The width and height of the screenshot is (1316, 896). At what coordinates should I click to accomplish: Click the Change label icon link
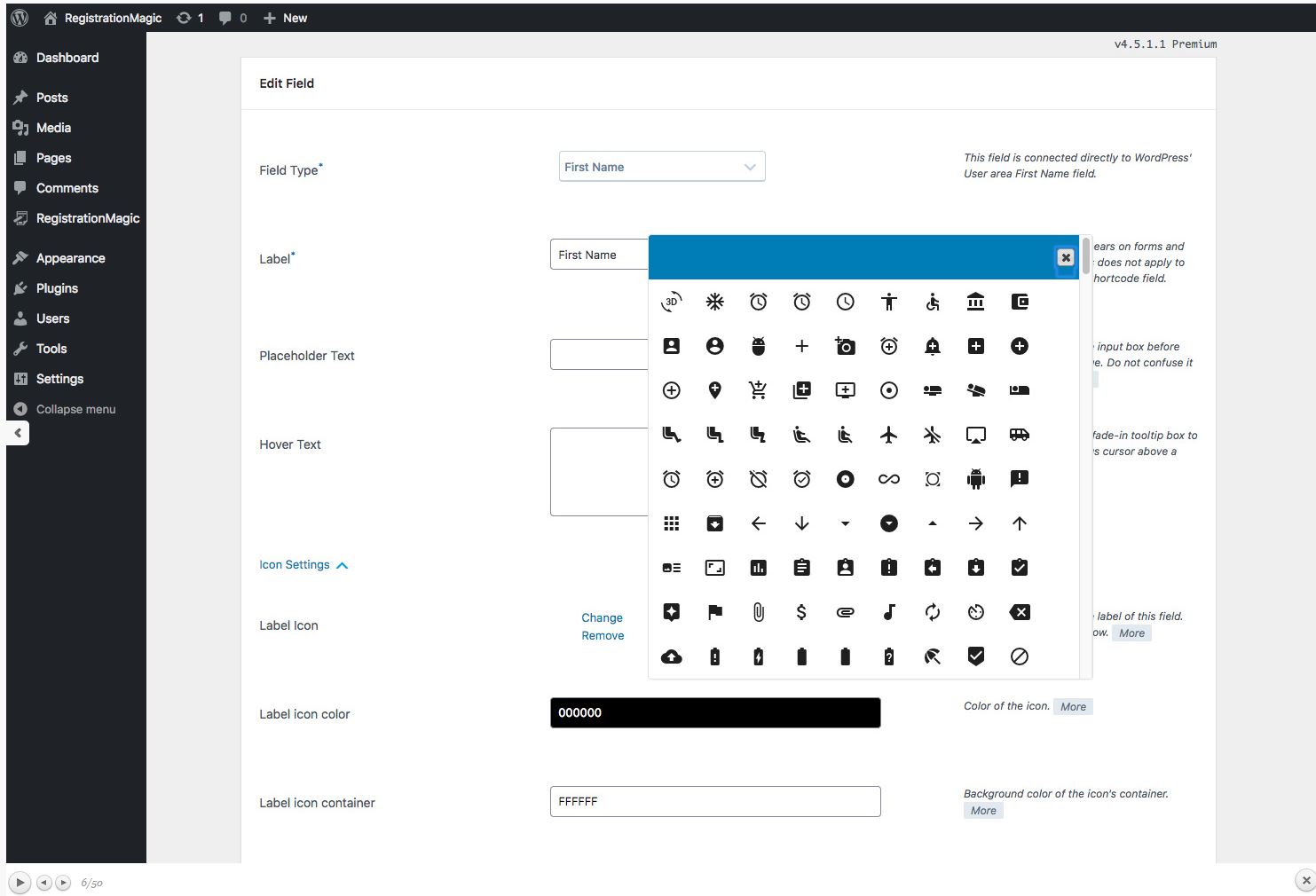(x=602, y=617)
